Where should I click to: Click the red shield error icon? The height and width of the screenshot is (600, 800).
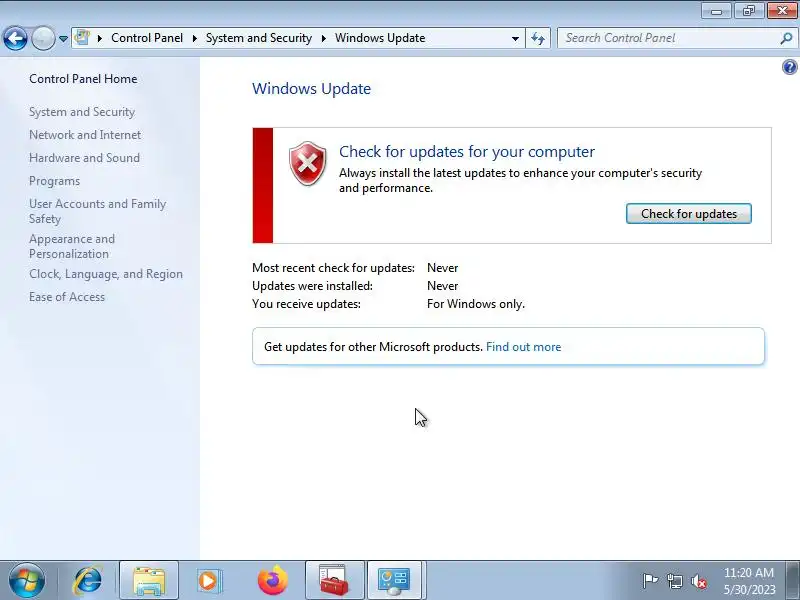[x=308, y=164]
